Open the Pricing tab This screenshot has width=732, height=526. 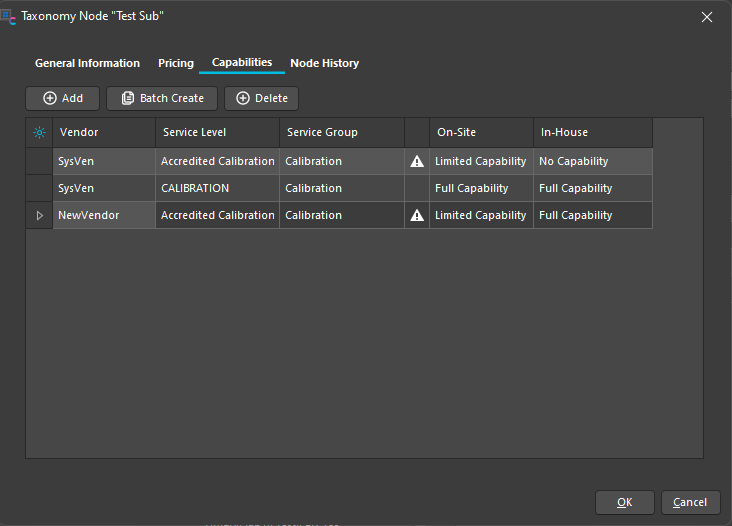pos(176,63)
